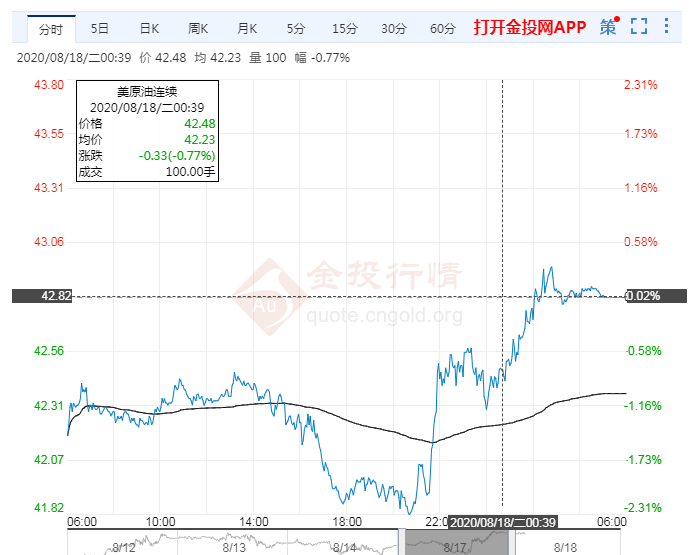Open the strategy (策) icon
The height and width of the screenshot is (555, 694).
pyautogui.click(x=608, y=27)
